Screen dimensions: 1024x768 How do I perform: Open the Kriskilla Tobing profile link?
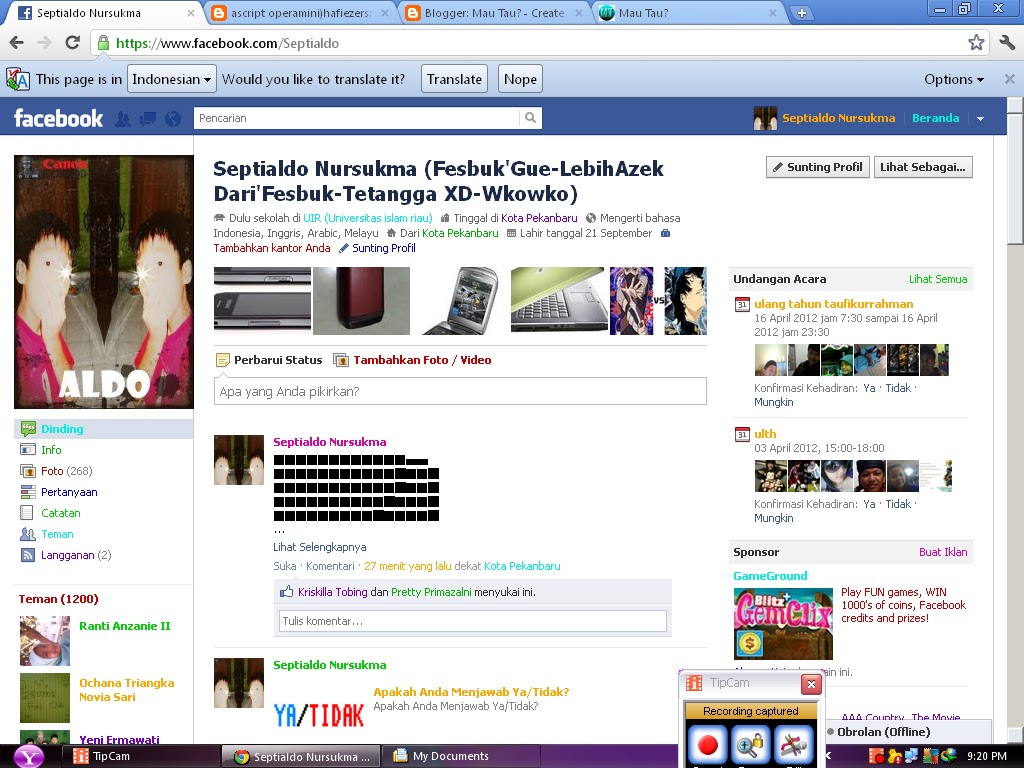(x=332, y=592)
